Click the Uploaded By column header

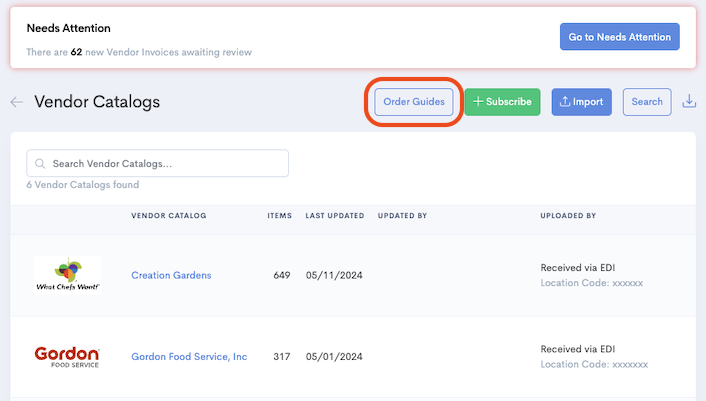coord(568,216)
